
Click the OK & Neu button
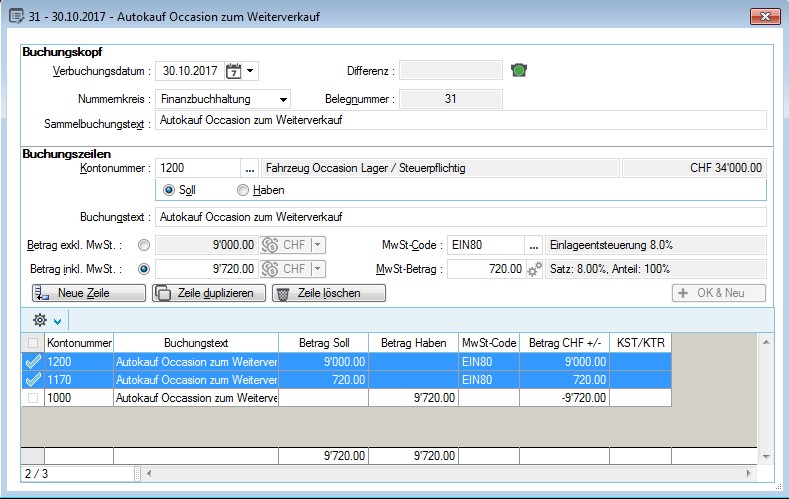pyautogui.click(x=719, y=293)
